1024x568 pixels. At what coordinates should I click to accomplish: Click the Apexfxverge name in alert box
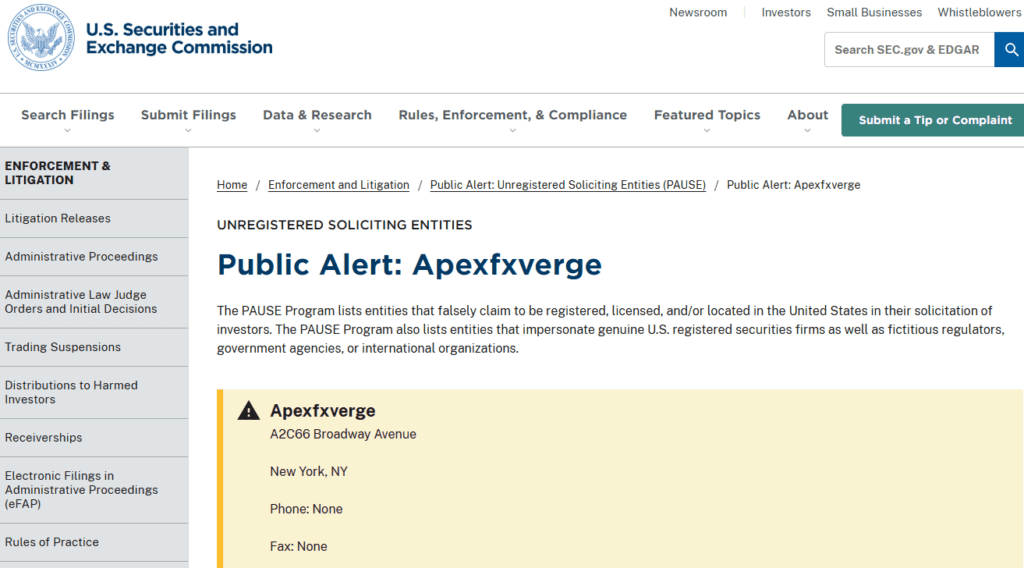[x=323, y=411]
